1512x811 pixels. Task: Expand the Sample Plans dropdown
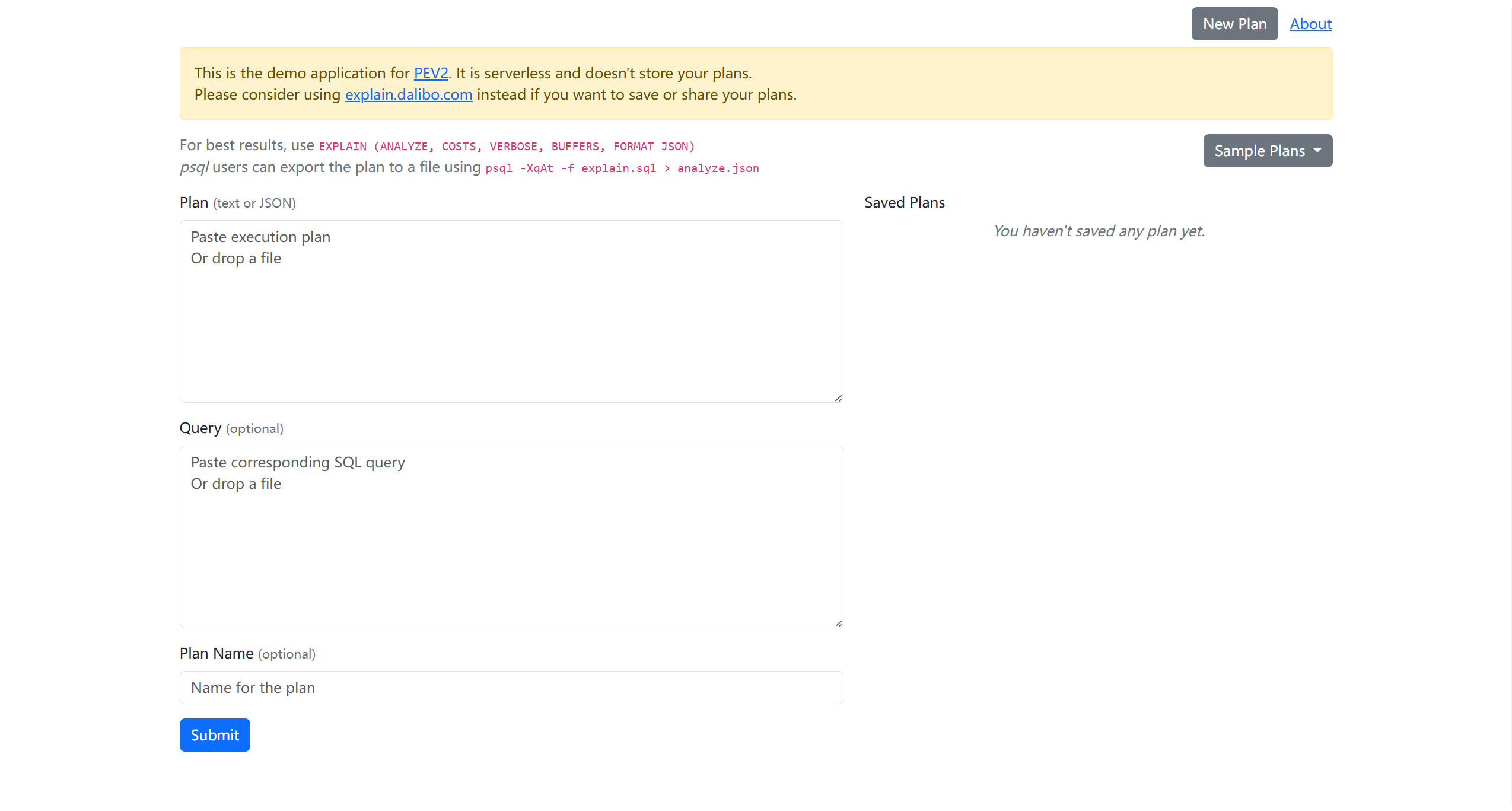point(1267,151)
